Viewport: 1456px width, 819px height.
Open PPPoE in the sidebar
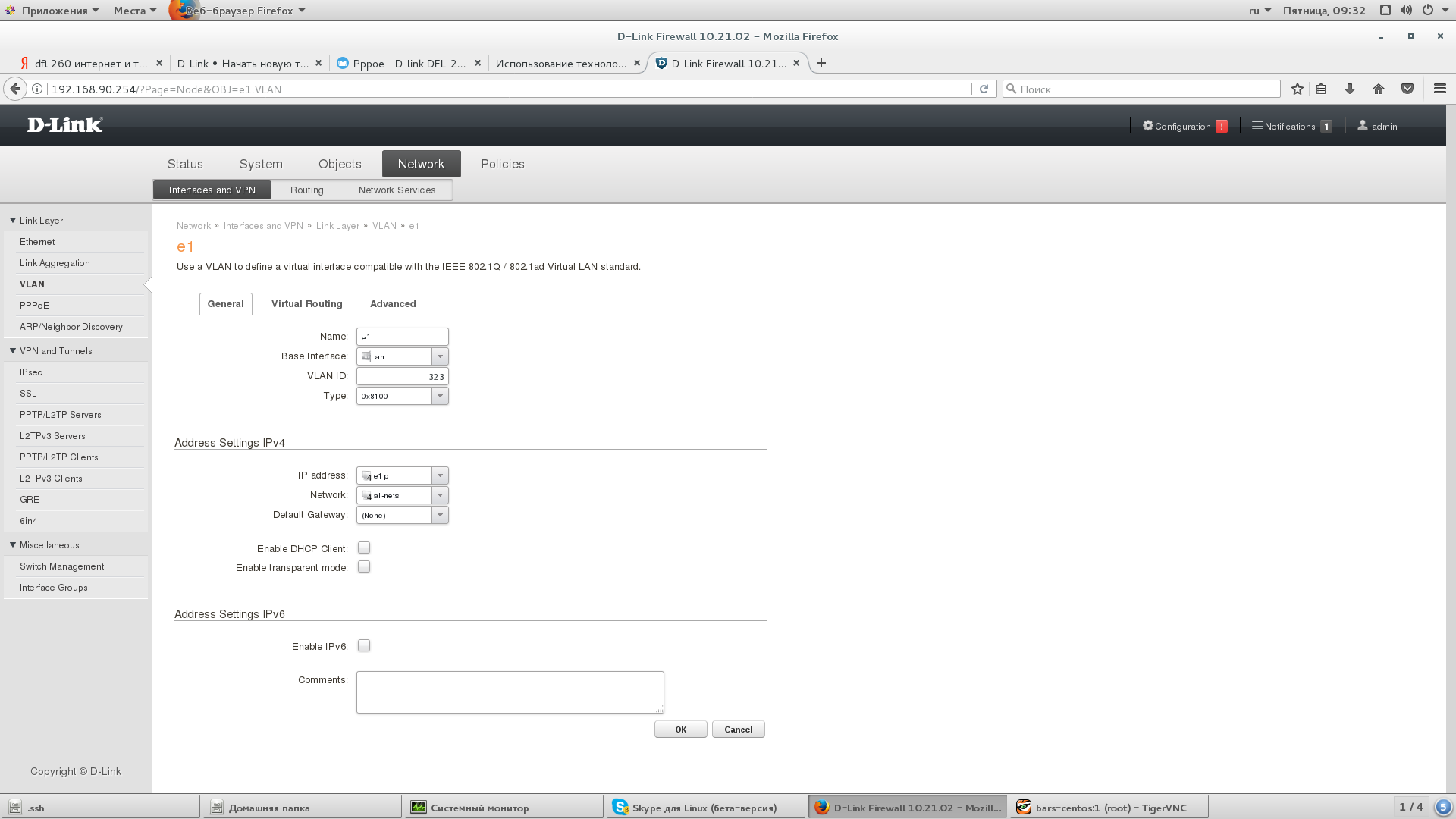click(x=34, y=306)
